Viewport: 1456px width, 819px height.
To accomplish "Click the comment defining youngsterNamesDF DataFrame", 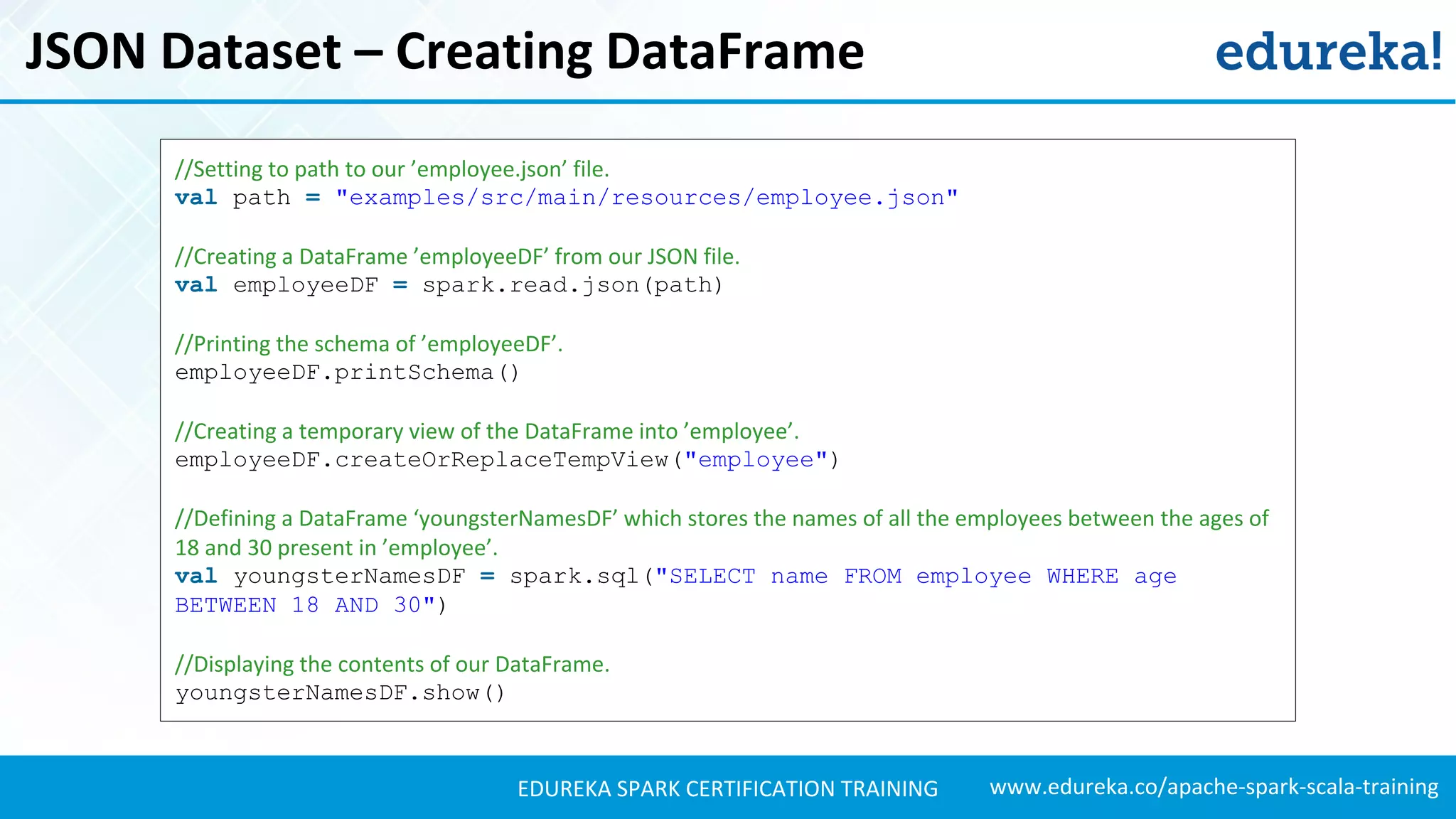I will click(x=722, y=519).
